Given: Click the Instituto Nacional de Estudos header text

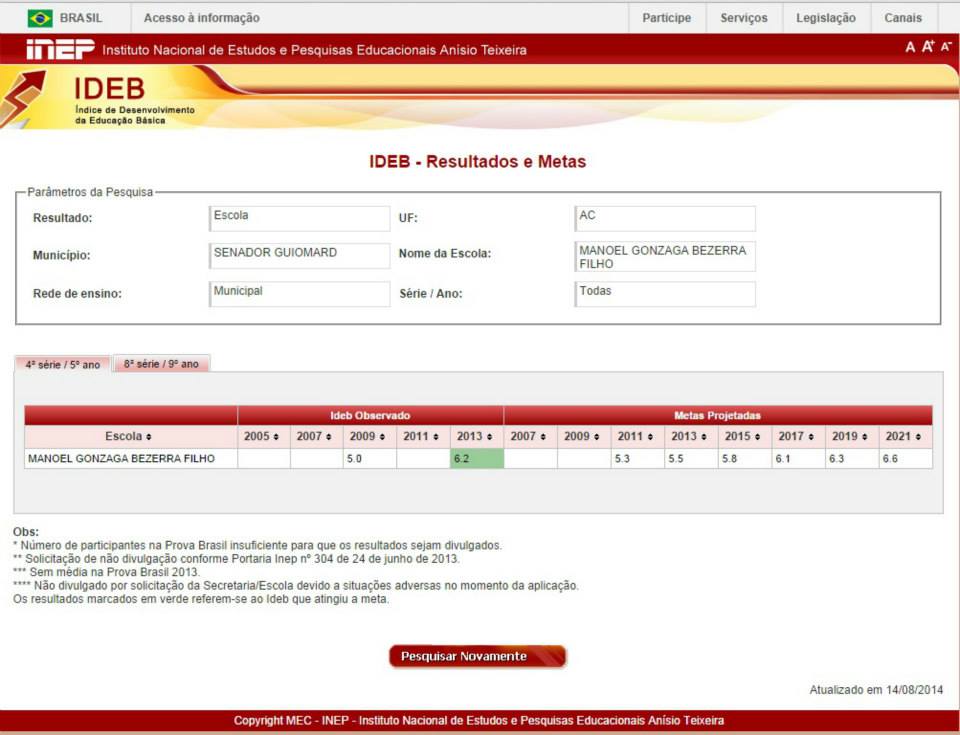Looking at the screenshot, I should (x=314, y=50).
